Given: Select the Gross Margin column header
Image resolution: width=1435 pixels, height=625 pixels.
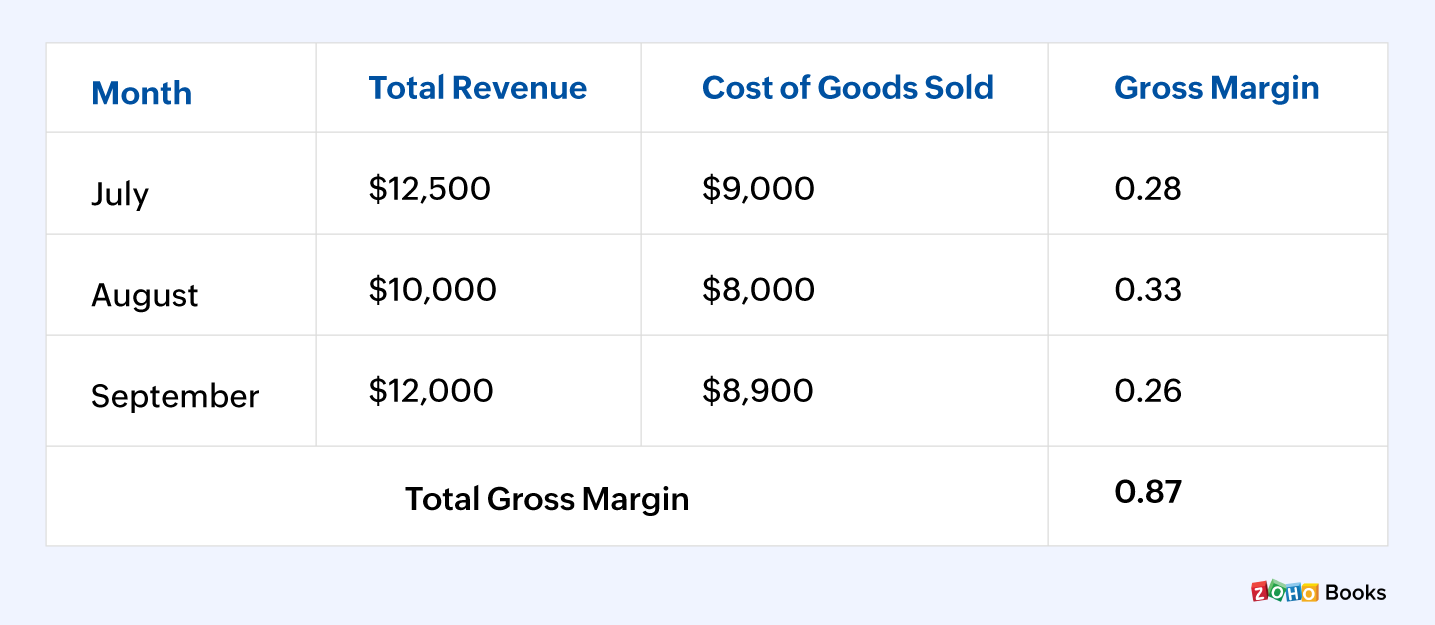Looking at the screenshot, I should (1216, 88).
